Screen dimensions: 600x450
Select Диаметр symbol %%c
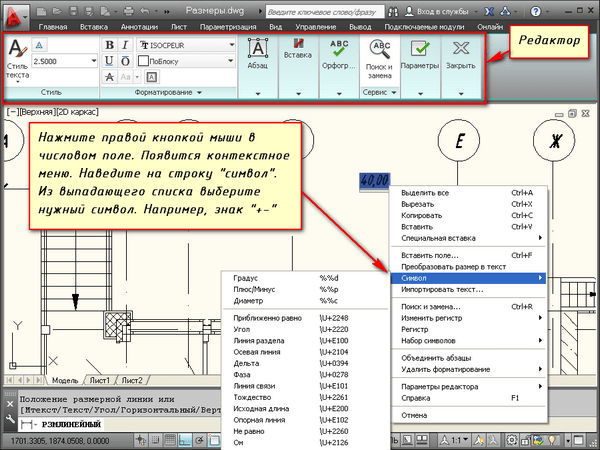[x=305, y=301]
